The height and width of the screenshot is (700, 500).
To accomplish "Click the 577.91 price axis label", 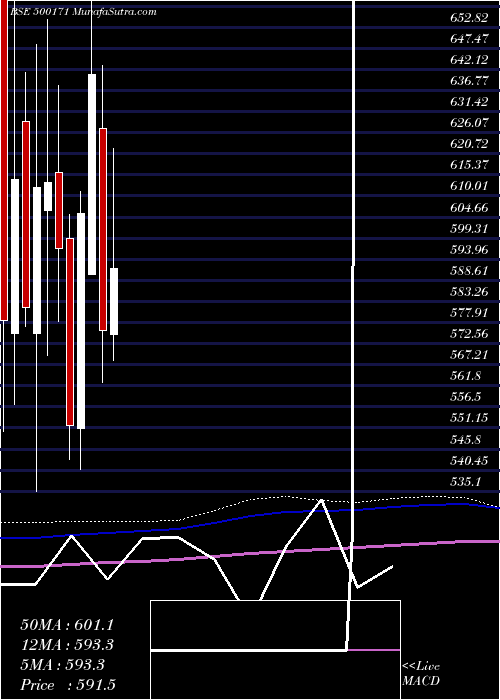I will (x=469, y=312).
